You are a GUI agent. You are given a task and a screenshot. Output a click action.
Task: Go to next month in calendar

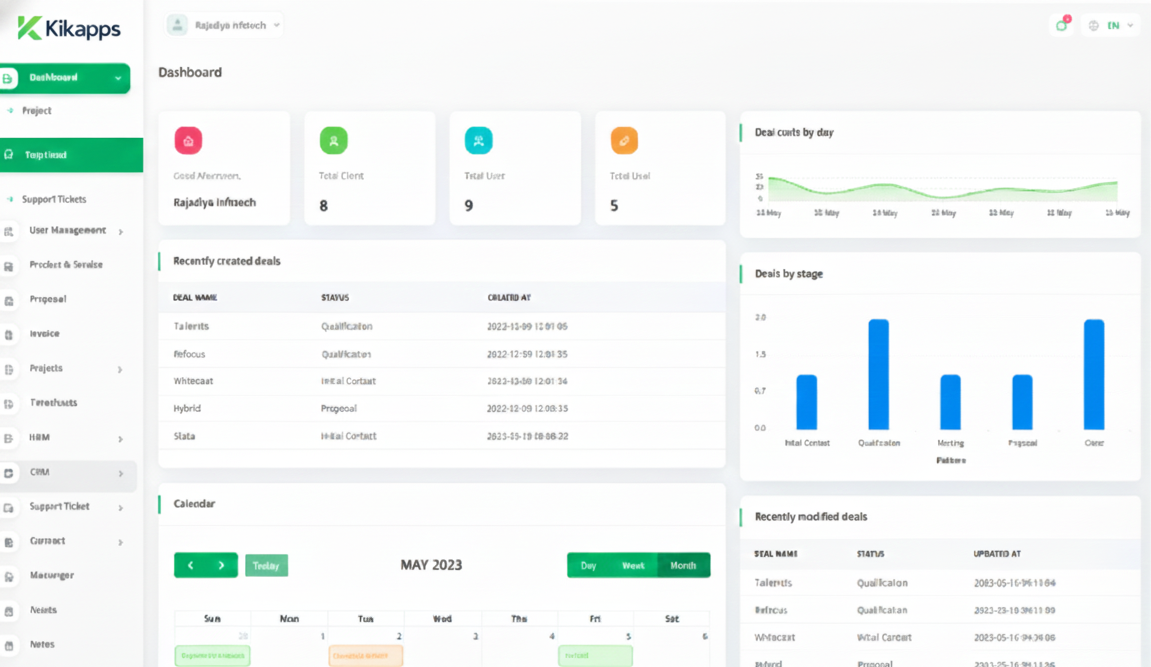221,566
